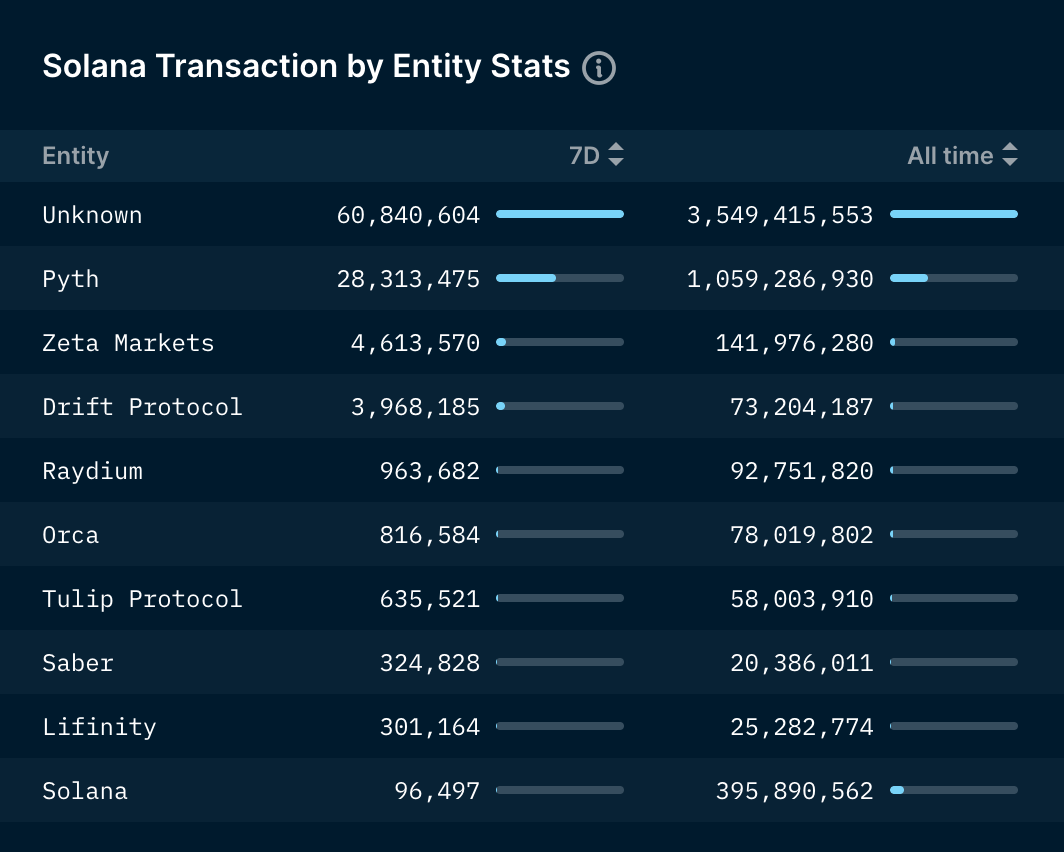Click the 7D column header label
1064x852 pixels.
click(x=584, y=155)
